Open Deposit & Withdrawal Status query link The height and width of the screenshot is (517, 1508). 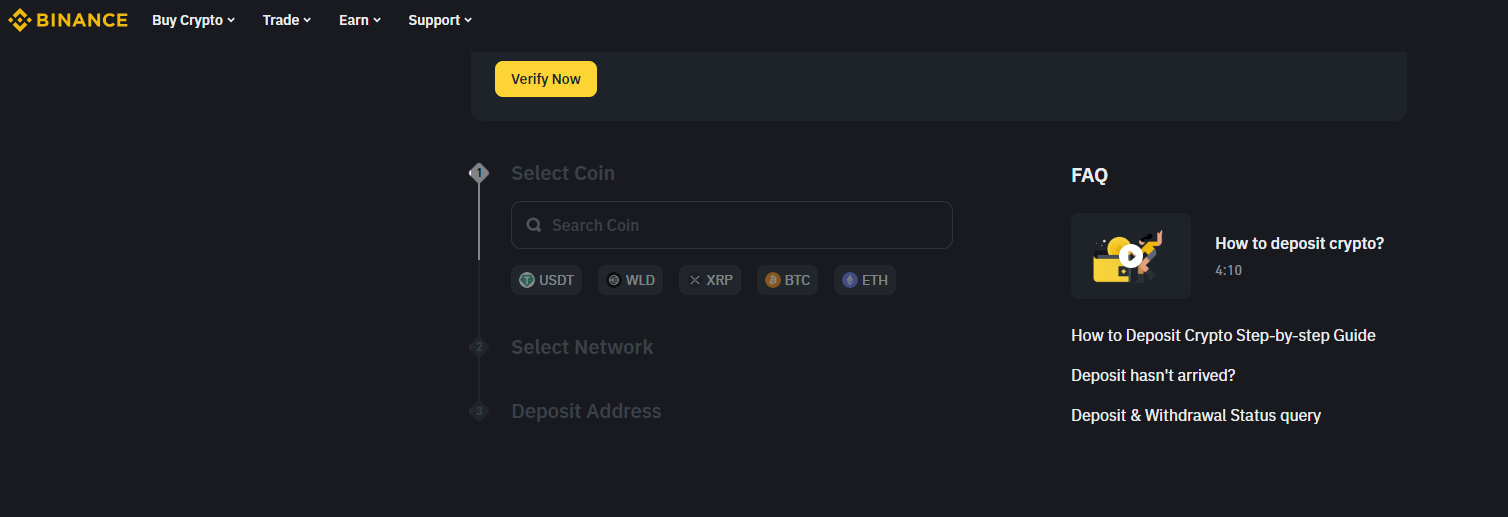tap(1196, 415)
